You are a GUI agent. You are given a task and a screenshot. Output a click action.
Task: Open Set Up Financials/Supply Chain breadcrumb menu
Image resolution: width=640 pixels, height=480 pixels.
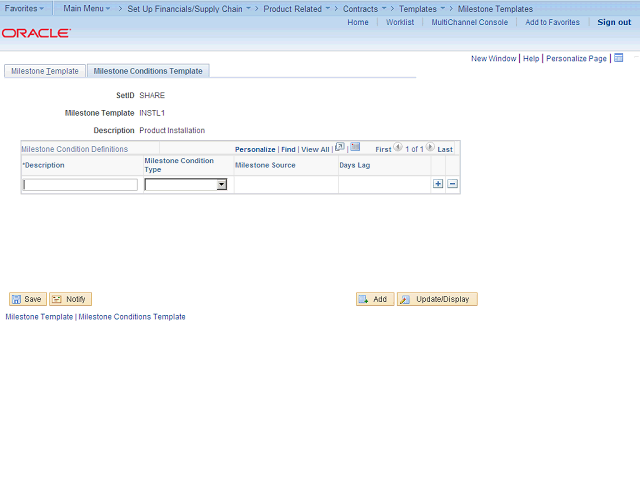pyautogui.click(x=189, y=9)
